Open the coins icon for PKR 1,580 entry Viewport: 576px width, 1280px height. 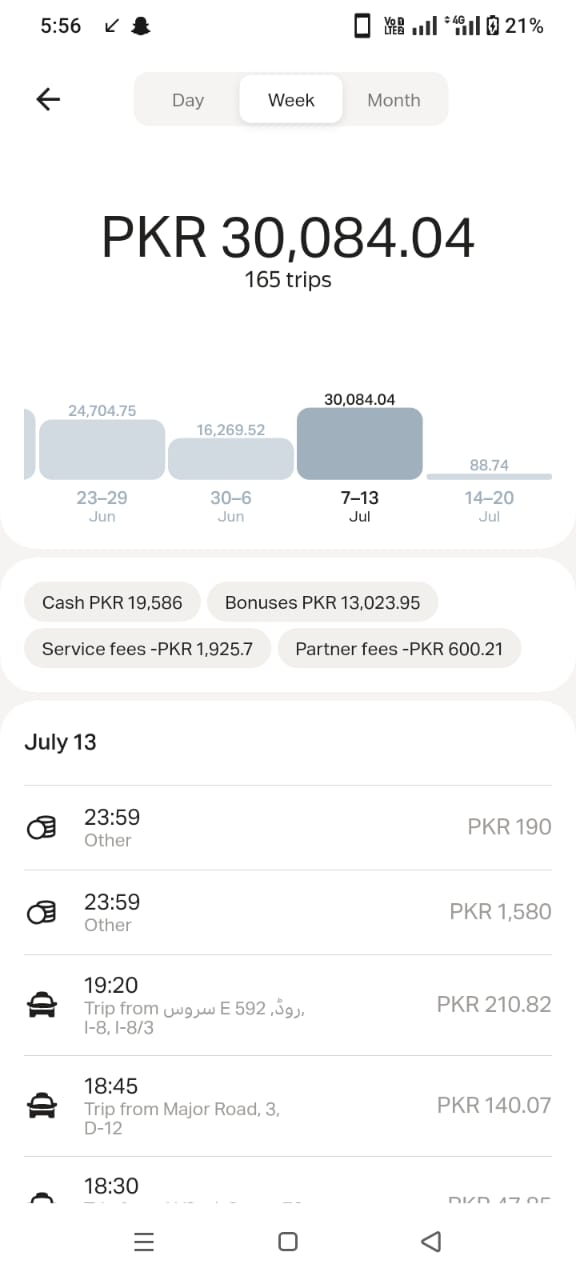tap(41, 913)
